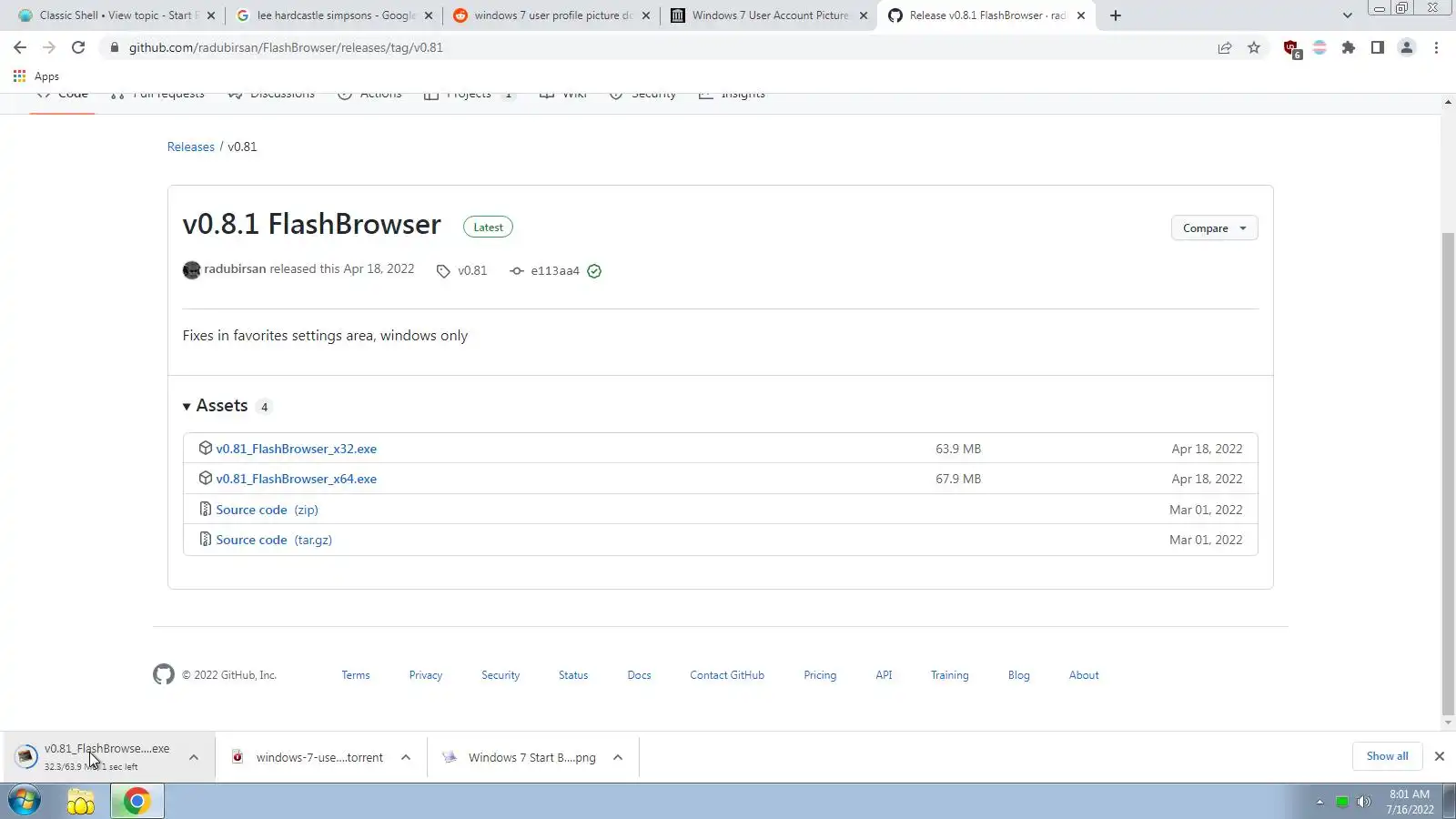
Task: Open the Docs footer link
Action: 639,675
